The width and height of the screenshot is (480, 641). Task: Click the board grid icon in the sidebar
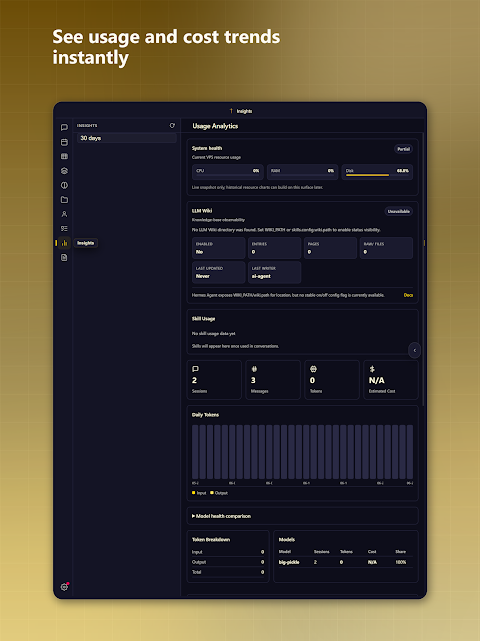(x=64, y=157)
